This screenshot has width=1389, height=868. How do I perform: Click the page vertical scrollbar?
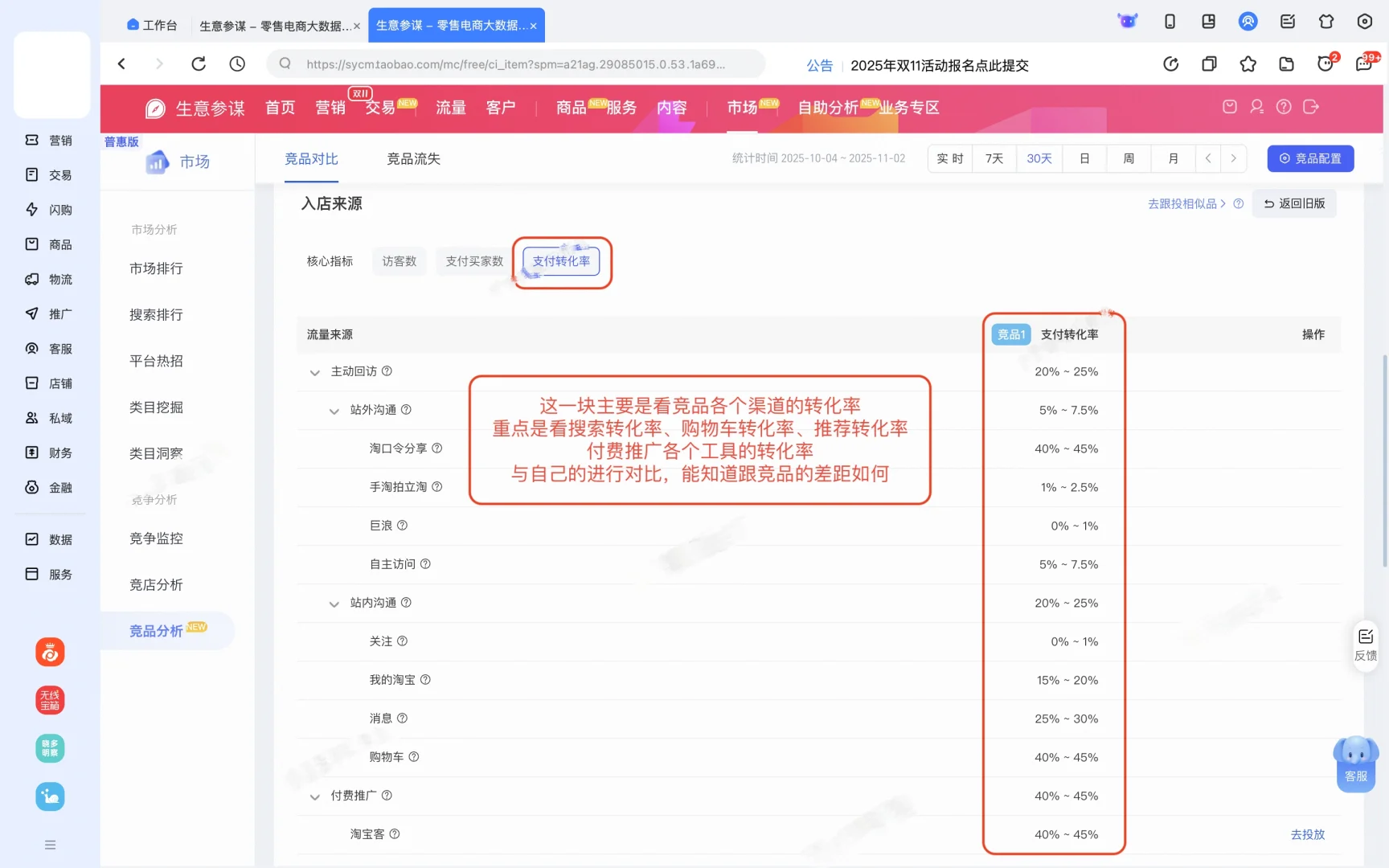pos(1385,461)
